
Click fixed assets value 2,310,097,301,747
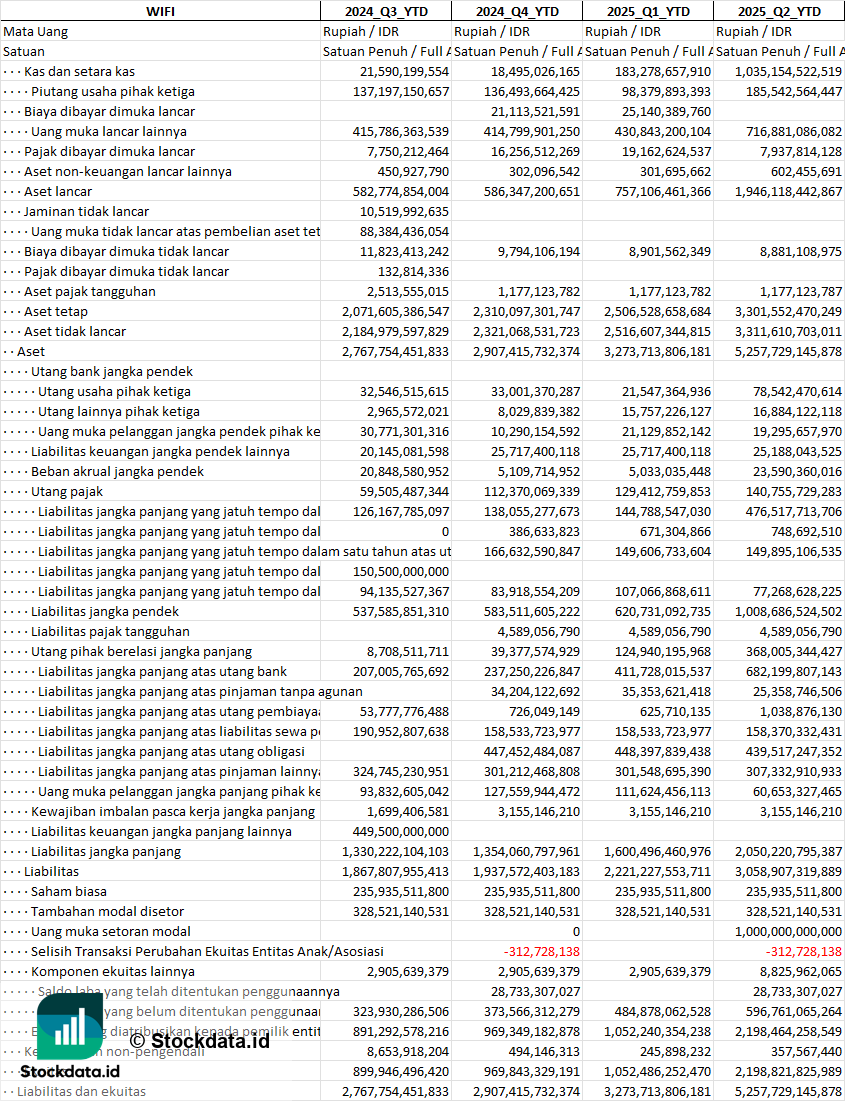[527, 312]
